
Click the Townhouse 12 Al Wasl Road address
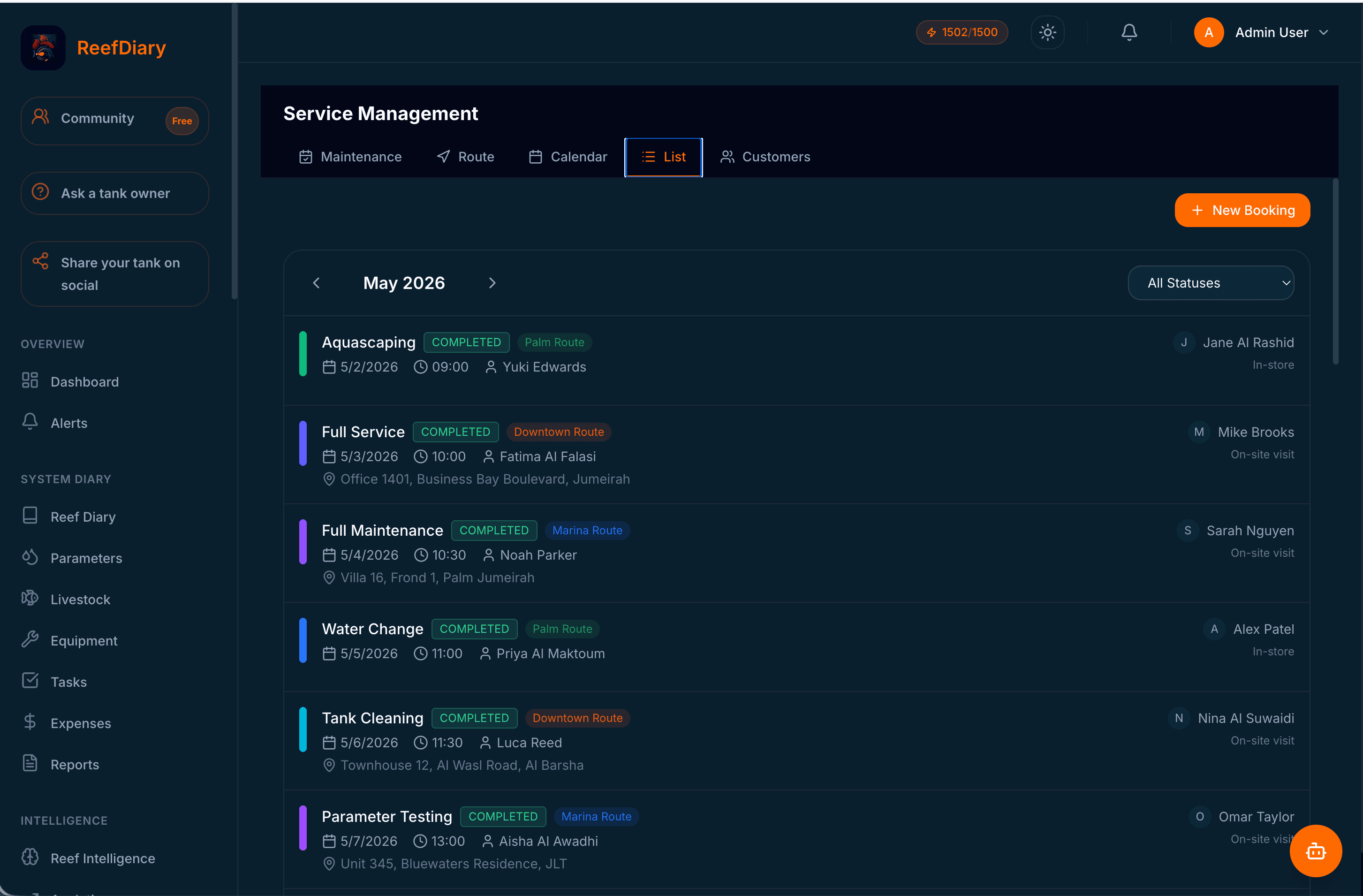462,765
